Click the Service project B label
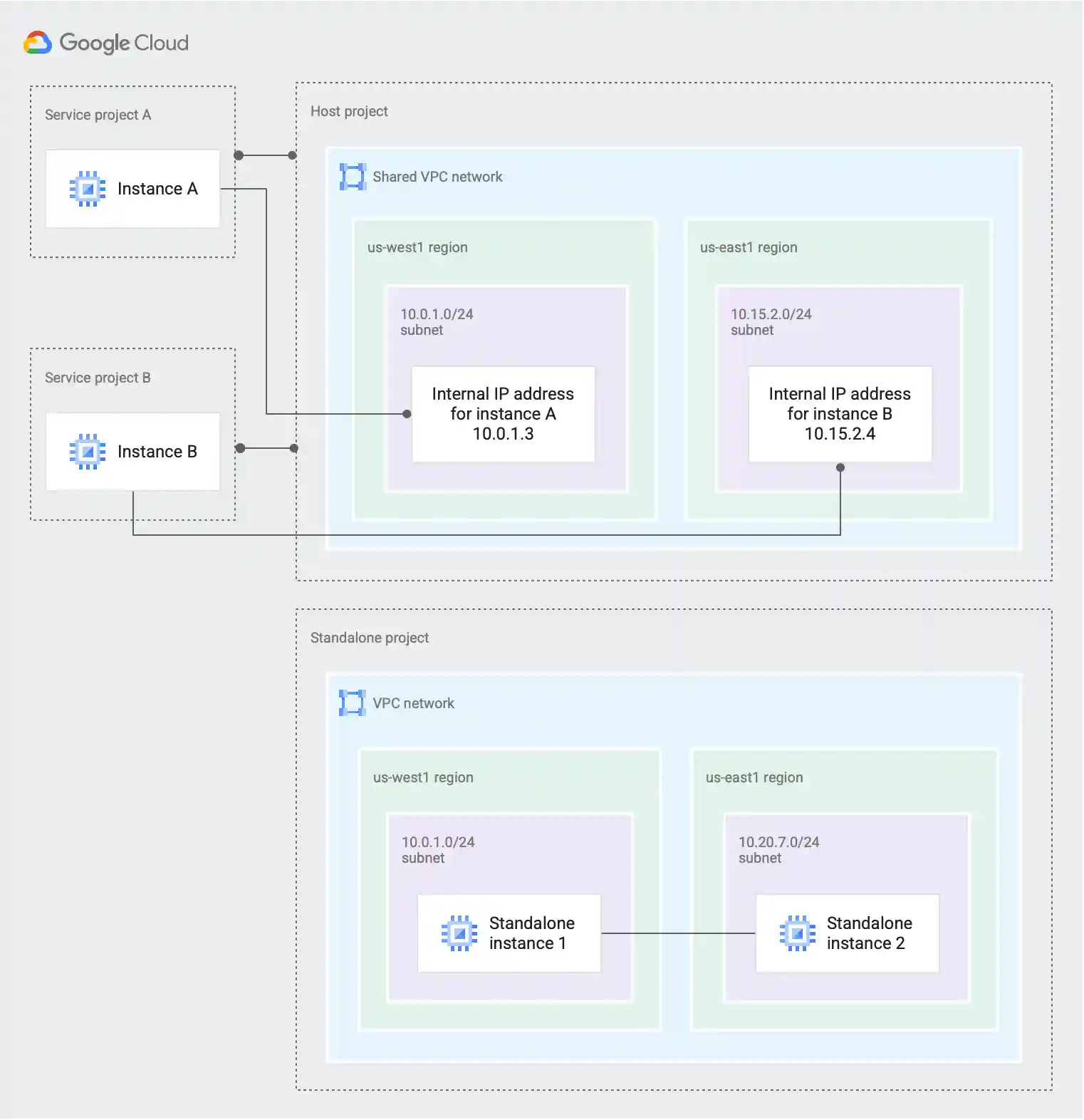This screenshot has width=1084, height=1120. click(x=98, y=378)
